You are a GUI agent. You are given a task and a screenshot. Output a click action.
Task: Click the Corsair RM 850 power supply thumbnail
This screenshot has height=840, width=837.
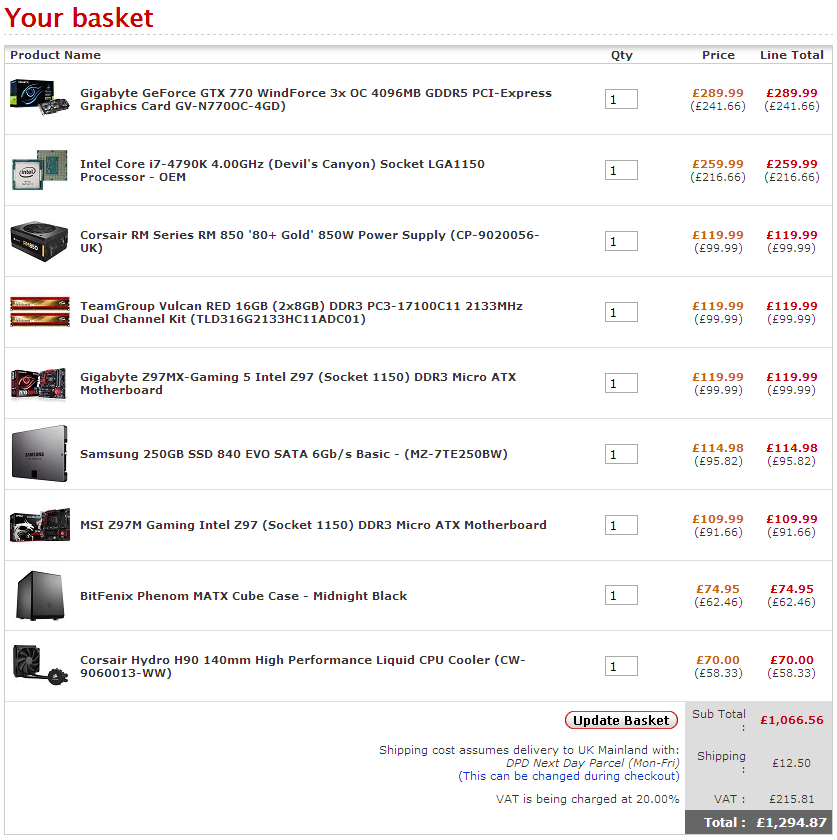(40, 242)
